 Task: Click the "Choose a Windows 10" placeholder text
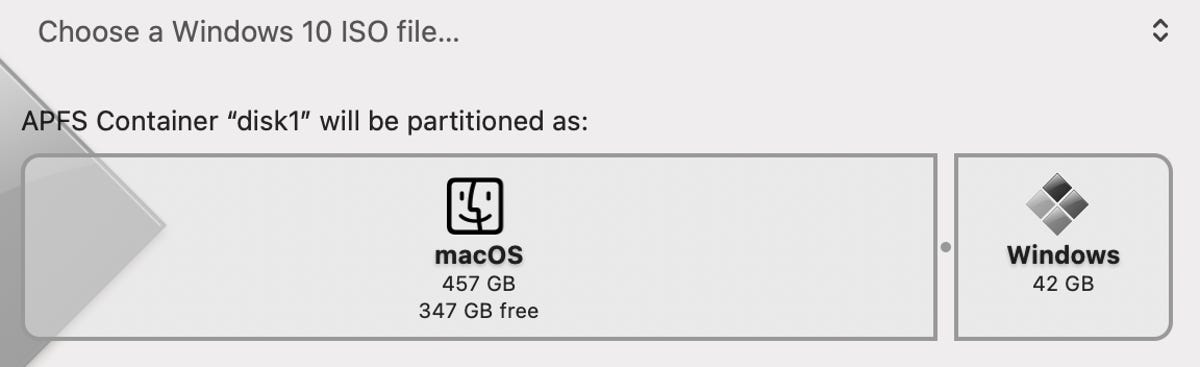tap(185, 32)
